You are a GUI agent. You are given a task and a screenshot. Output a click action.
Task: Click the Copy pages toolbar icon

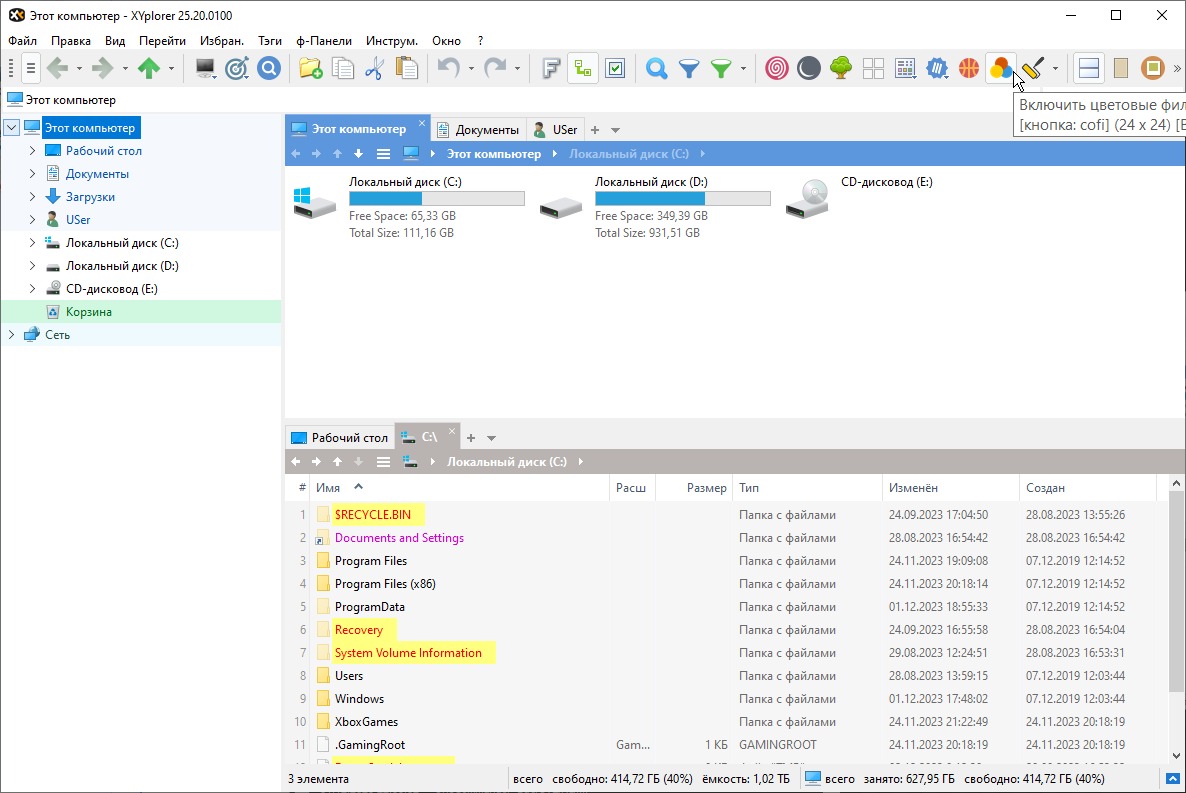point(343,68)
